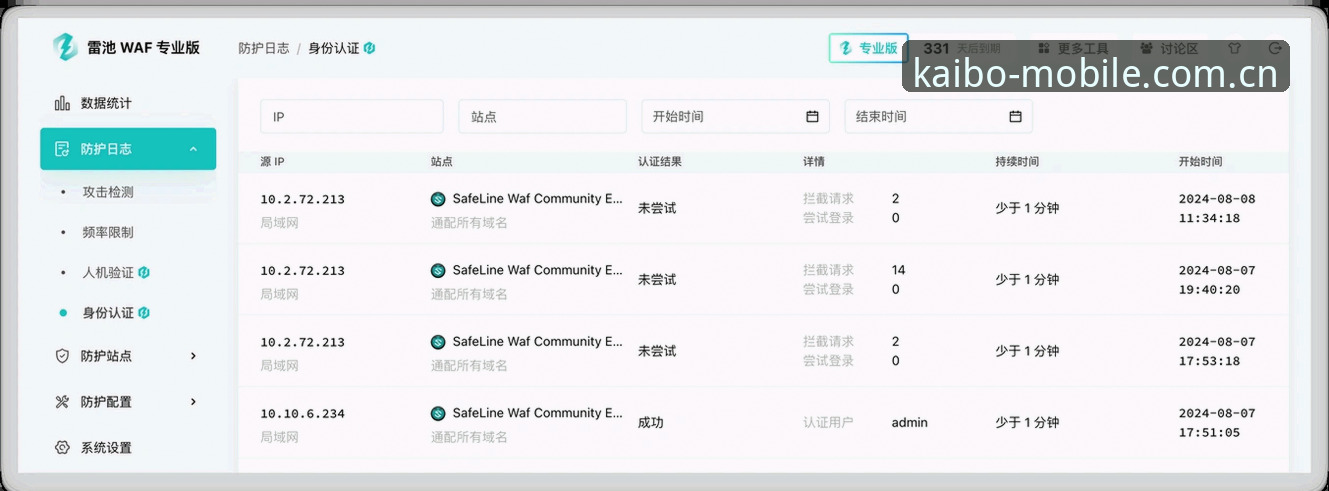Click the admin 认证用户 value

(x=910, y=423)
